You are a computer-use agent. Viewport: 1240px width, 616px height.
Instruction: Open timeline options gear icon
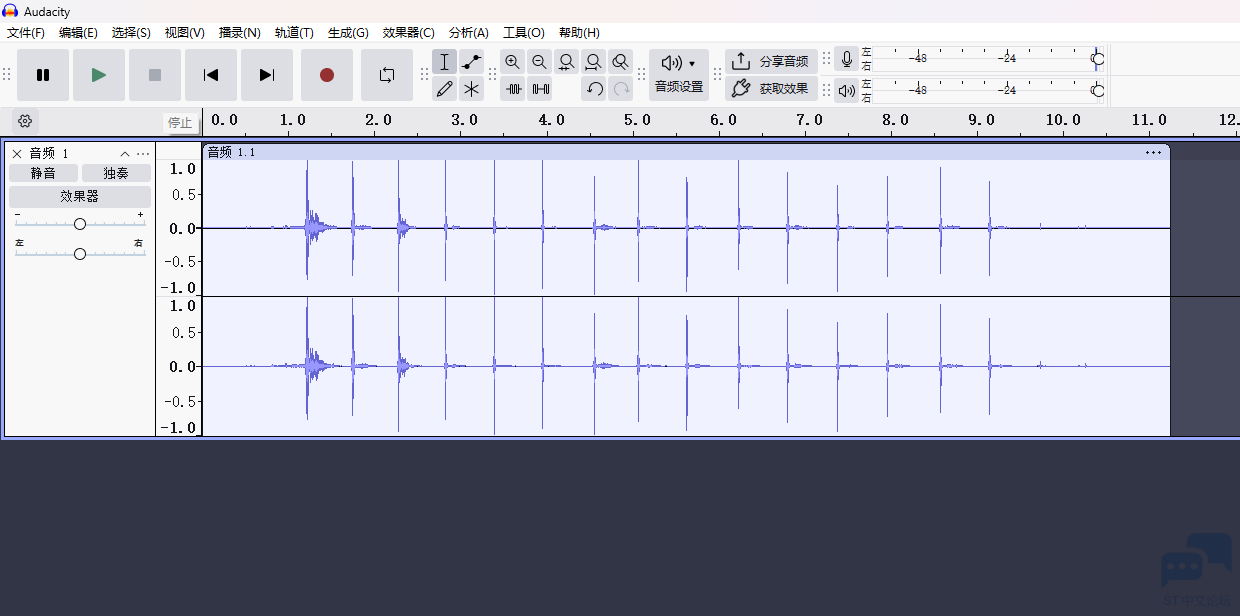tap(25, 121)
